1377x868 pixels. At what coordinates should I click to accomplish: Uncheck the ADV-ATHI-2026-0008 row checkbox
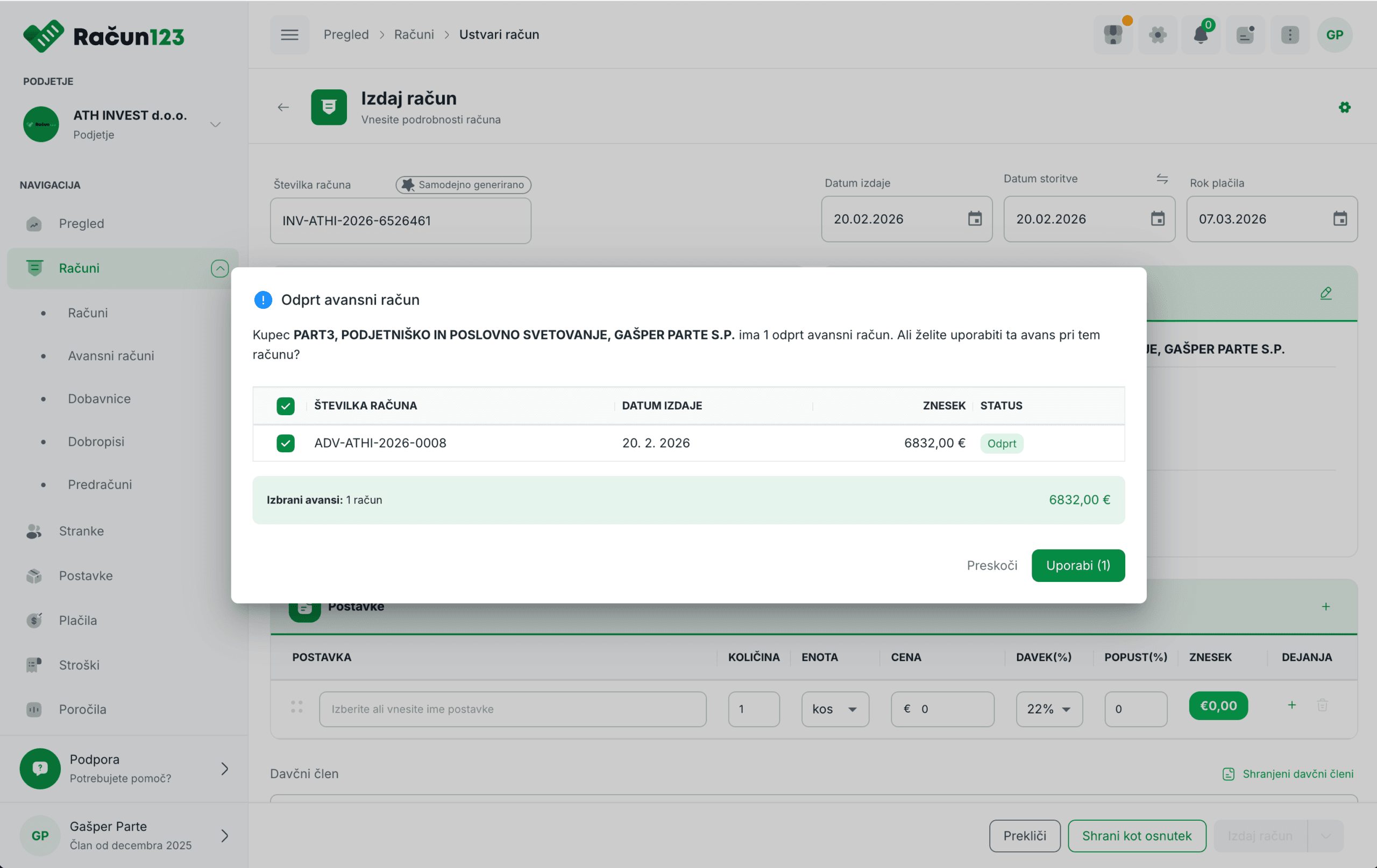point(285,443)
